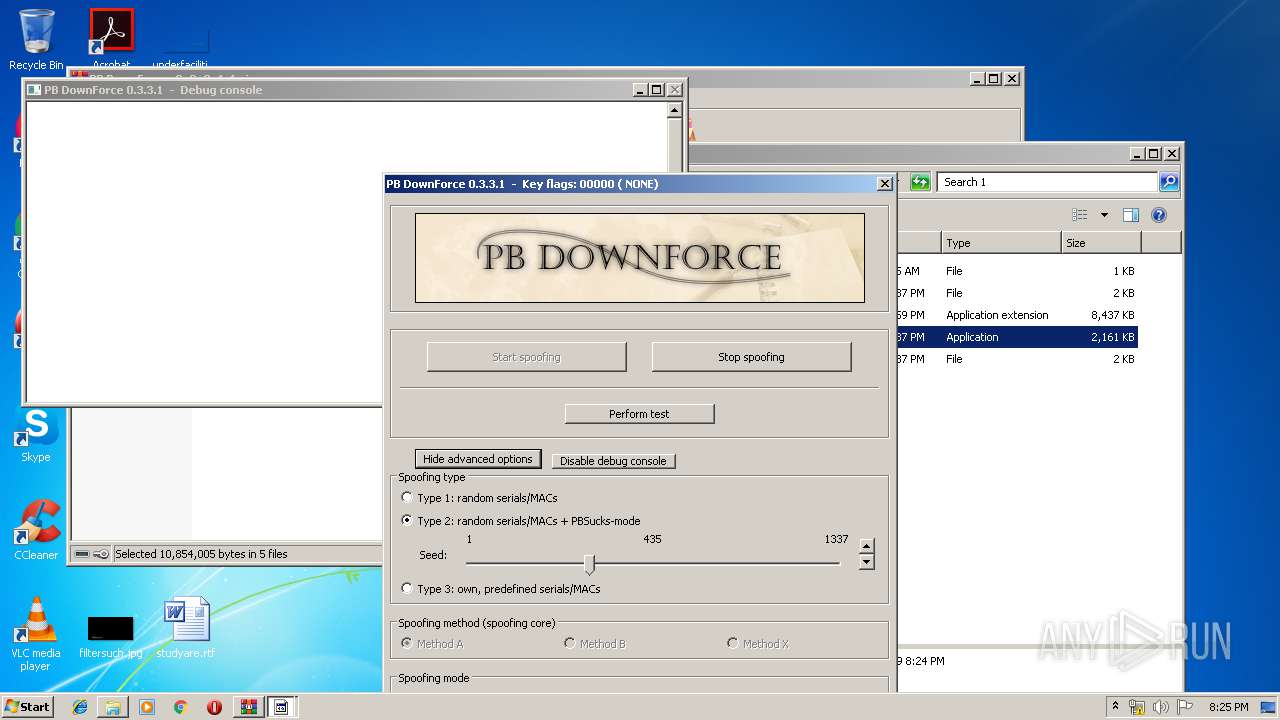Switch to the WinRAR taskbar item
Screen dimensions: 1280x720
click(248, 707)
